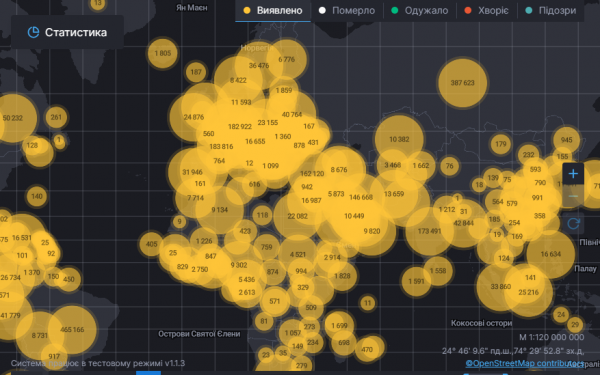The image size is (600, 375).
Task: Select the Підозри tab
Action: 551,11
